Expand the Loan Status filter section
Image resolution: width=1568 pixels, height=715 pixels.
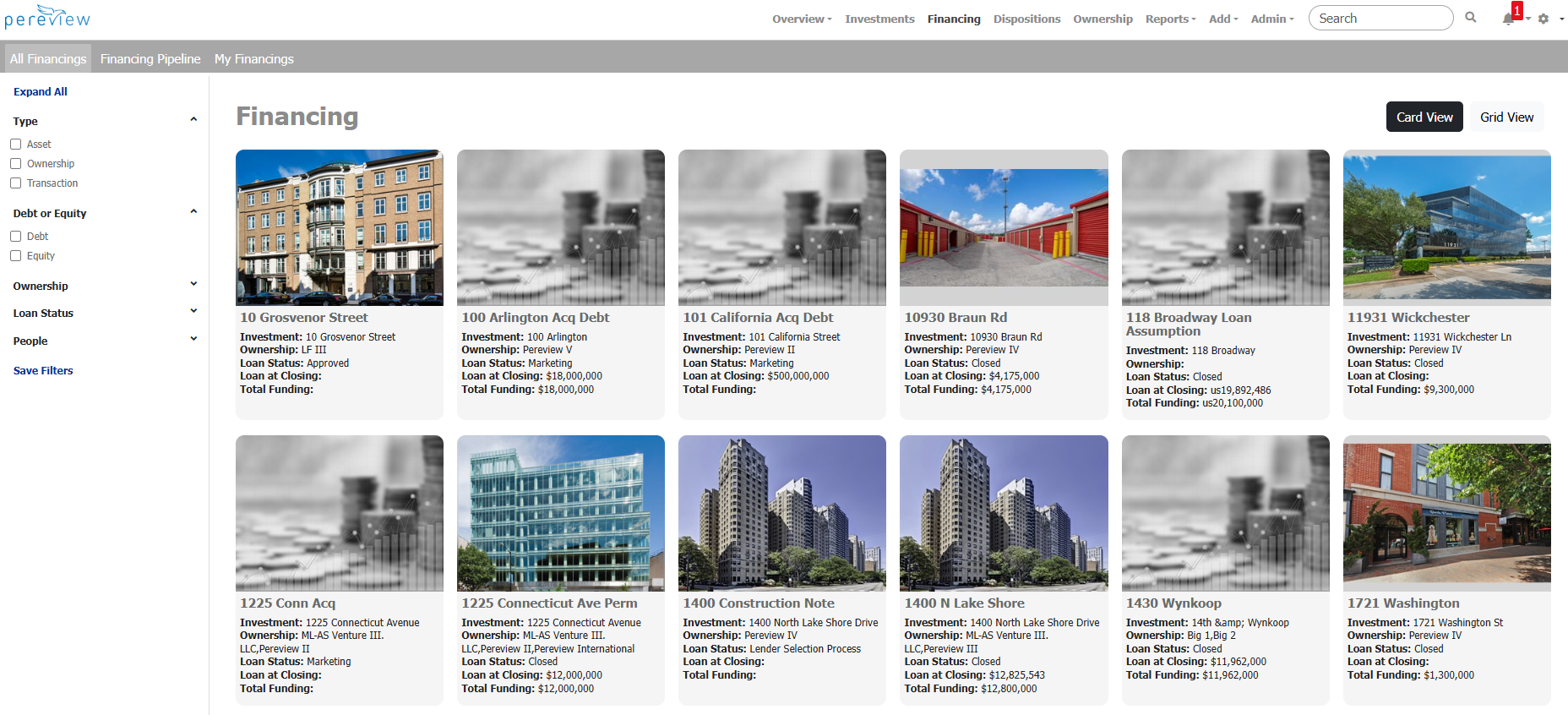(x=193, y=312)
